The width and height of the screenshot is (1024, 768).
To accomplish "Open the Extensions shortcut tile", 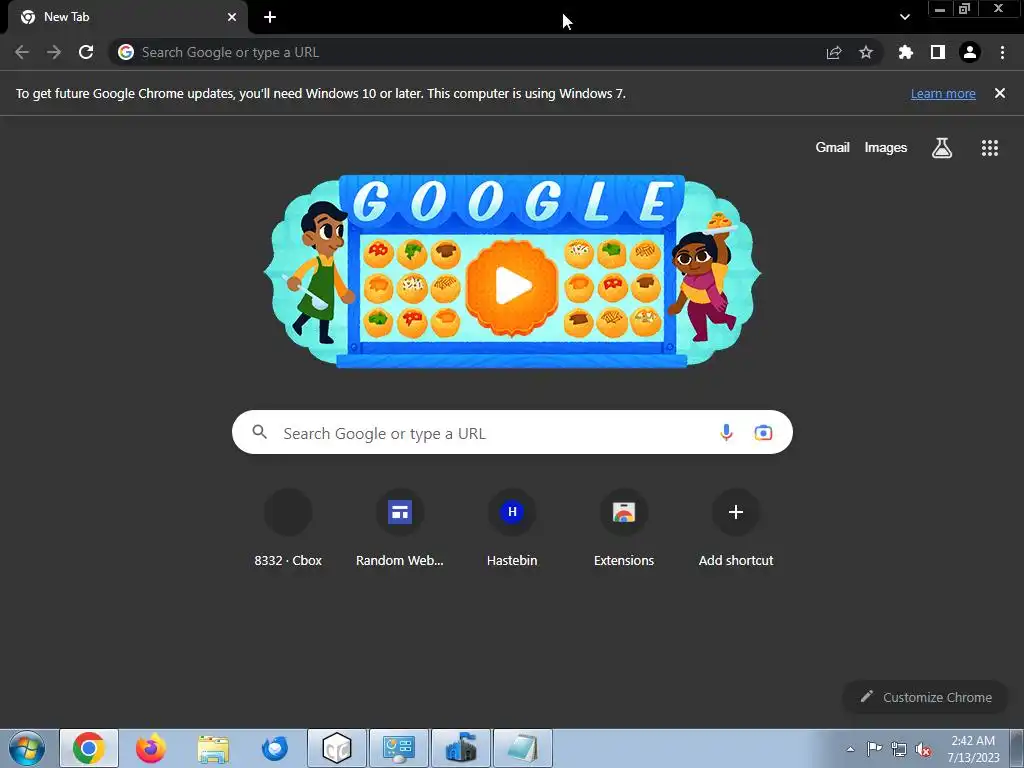I will click(624, 529).
